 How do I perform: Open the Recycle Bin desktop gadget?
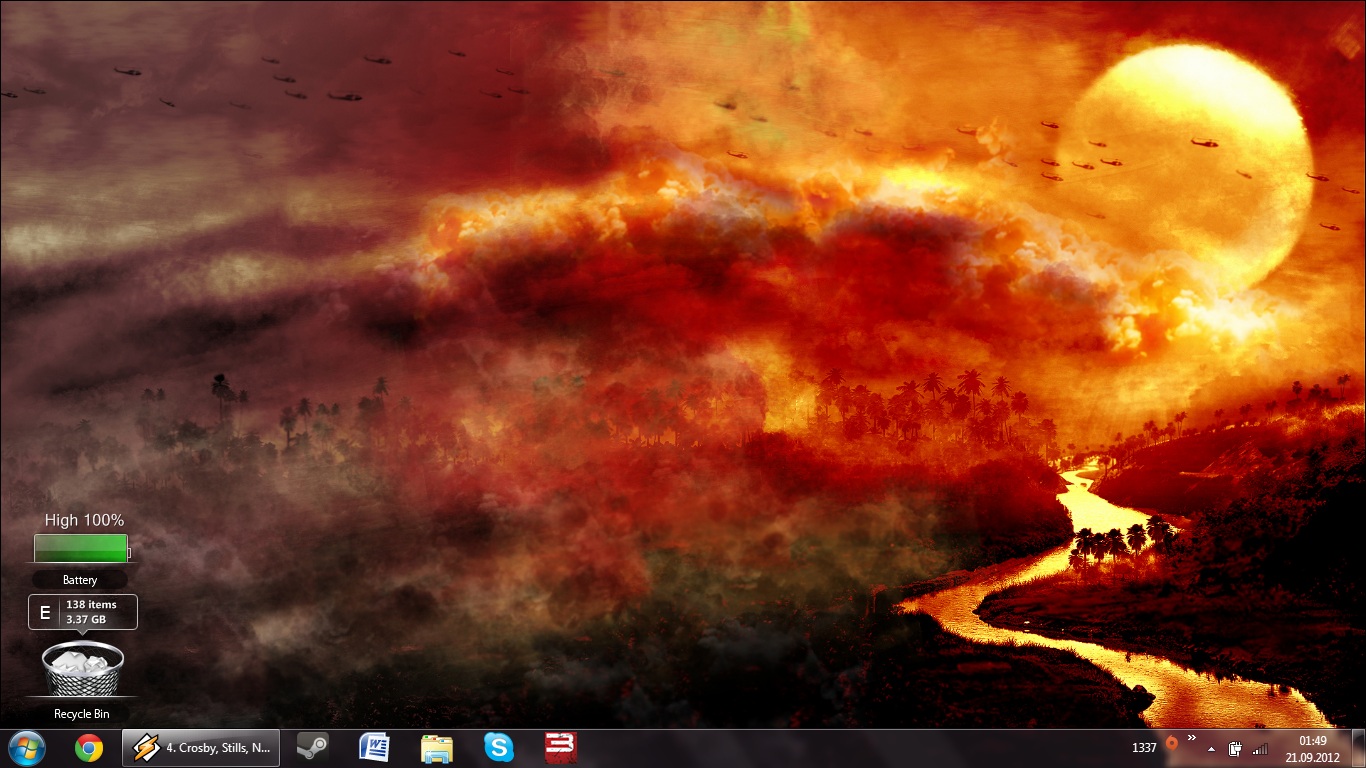tap(82, 669)
